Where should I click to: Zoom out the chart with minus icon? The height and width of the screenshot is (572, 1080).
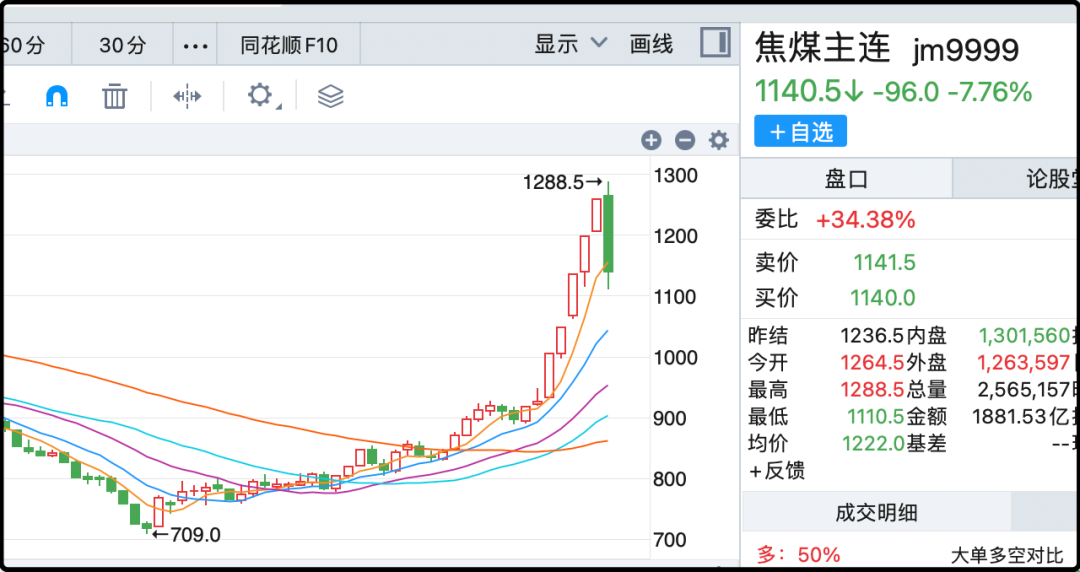[685, 141]
